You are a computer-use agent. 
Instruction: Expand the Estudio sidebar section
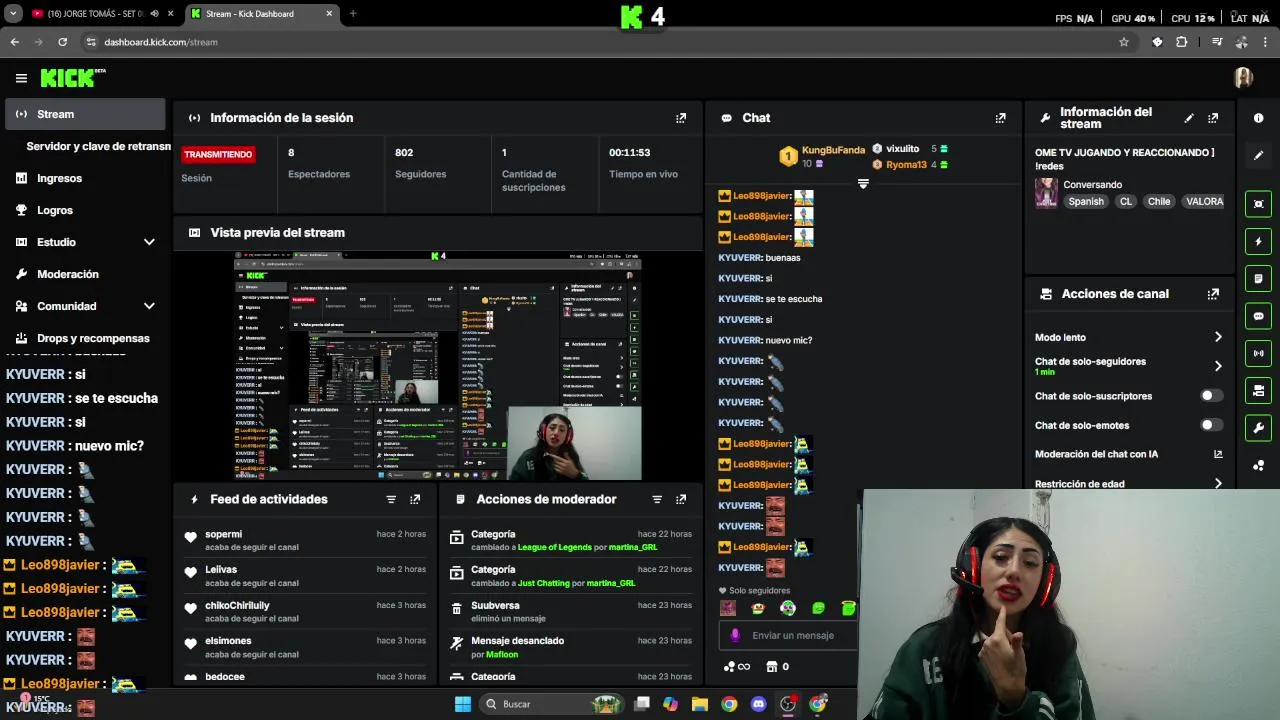(x=149, y=242)
